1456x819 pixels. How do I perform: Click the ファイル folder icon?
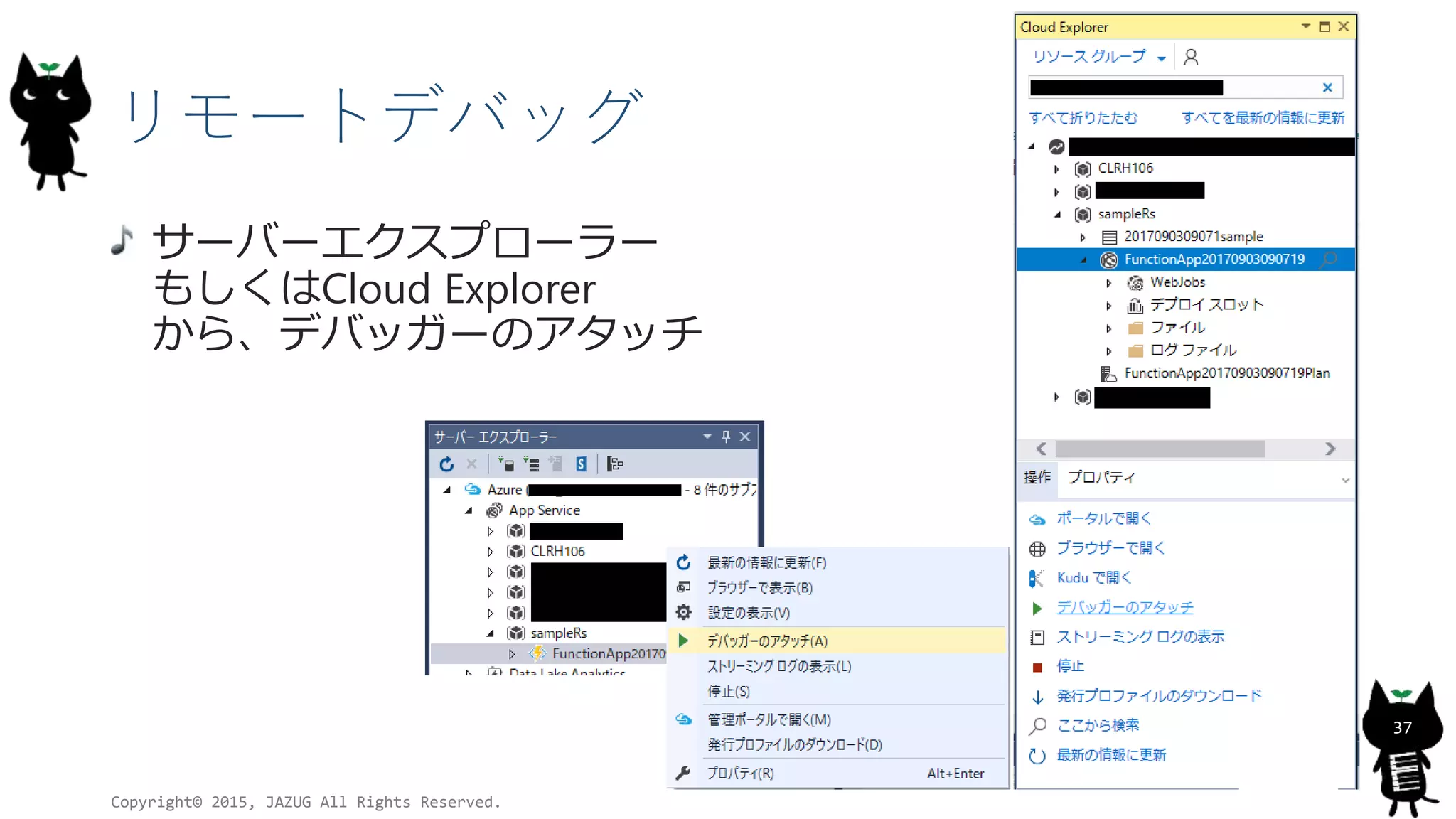[x=1135, y=328]
